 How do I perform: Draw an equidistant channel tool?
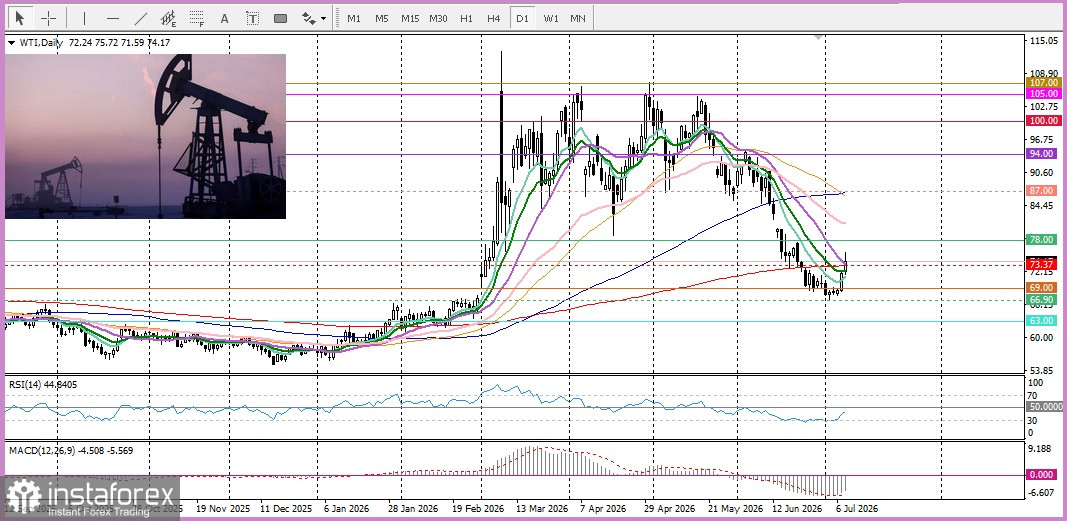coord(169,18)
